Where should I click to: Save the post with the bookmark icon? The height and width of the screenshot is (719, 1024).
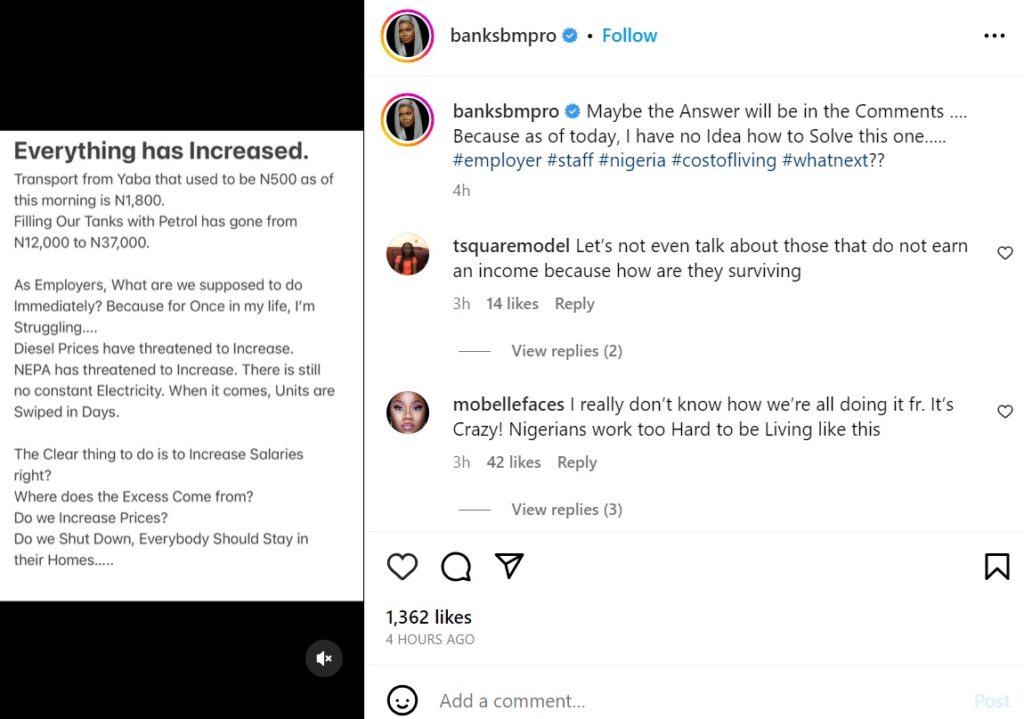(x=996, y=567)
